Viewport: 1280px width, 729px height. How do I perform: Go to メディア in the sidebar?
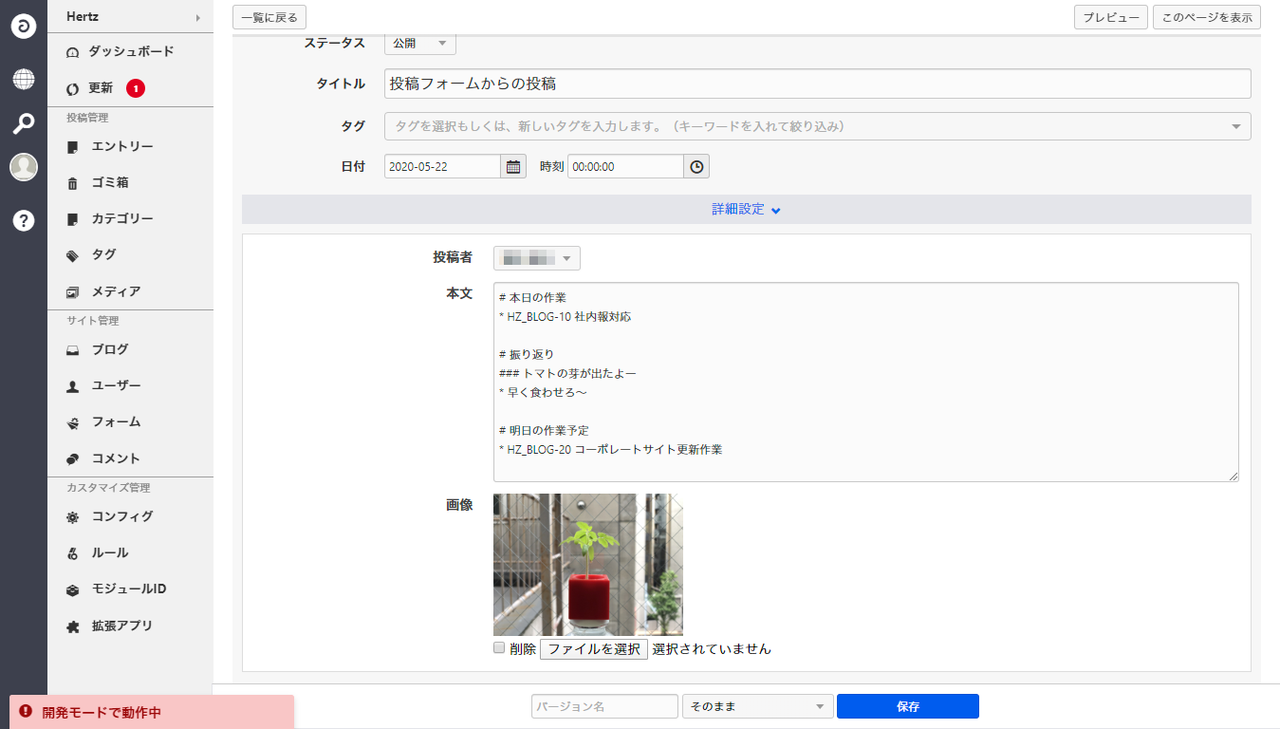point(116,292)
